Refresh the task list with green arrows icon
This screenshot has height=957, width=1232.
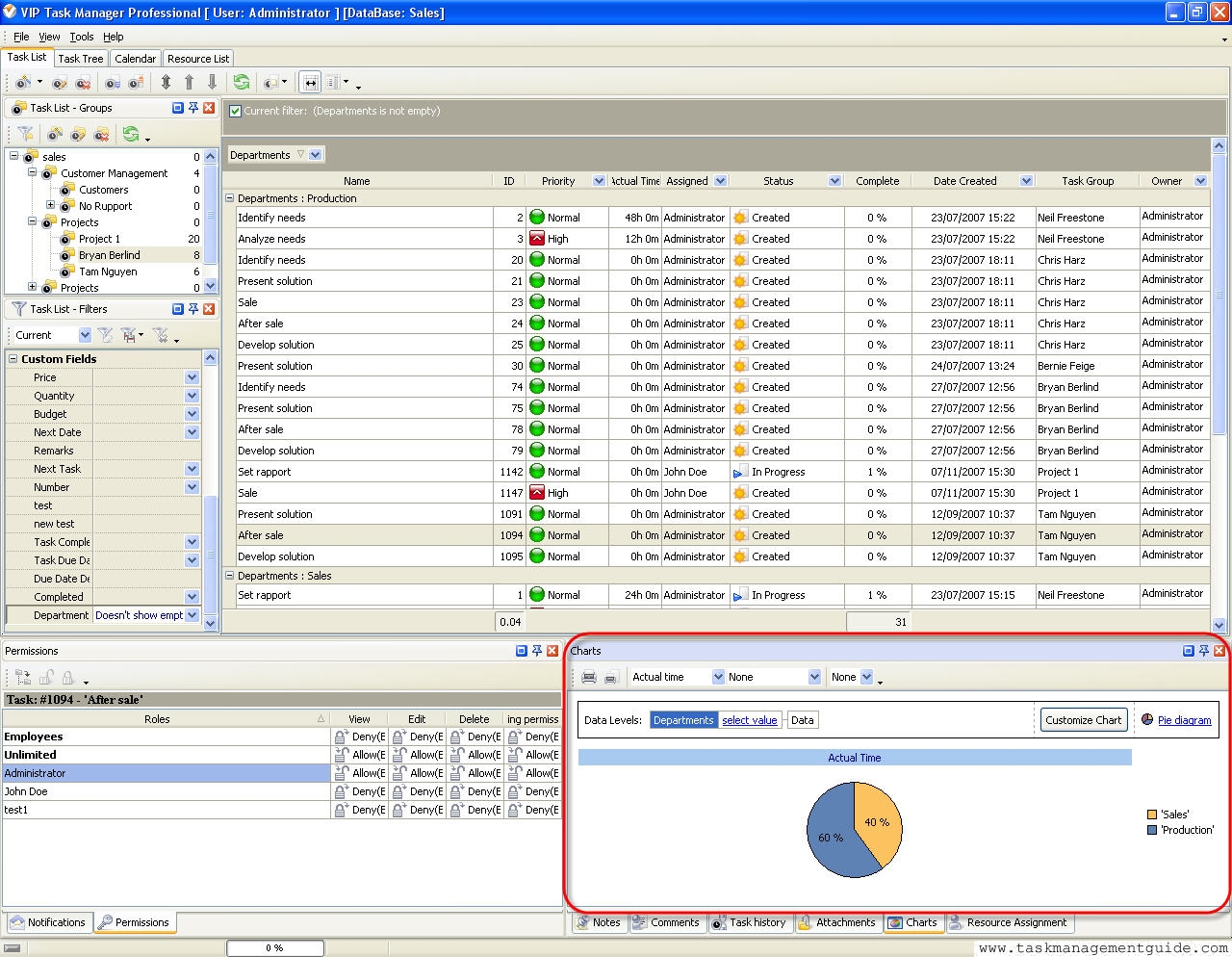pyautogui.click(x=242, y=83)
